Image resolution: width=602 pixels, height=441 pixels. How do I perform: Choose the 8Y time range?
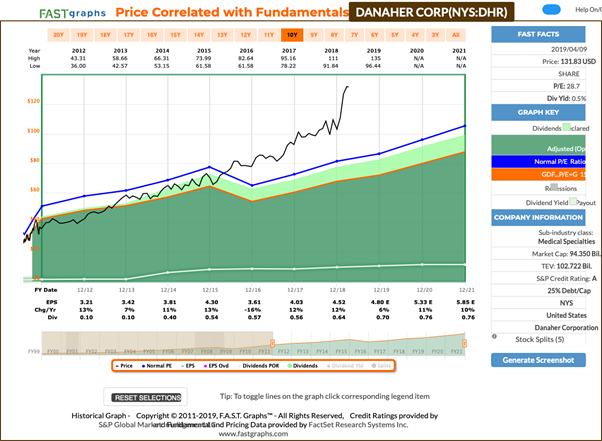tap(334, 35)
